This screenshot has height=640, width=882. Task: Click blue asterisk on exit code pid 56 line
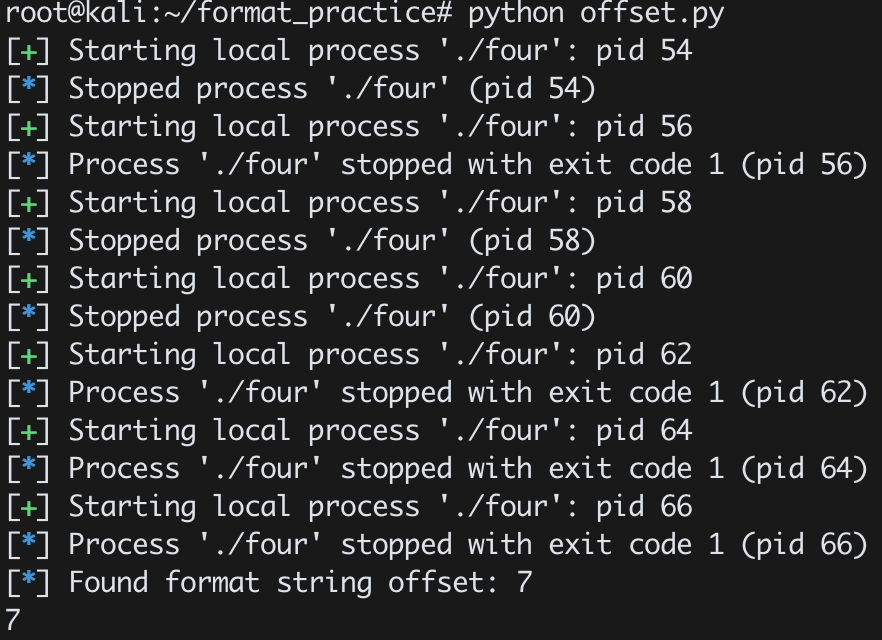pyautogui.click(x=29, y=163)
